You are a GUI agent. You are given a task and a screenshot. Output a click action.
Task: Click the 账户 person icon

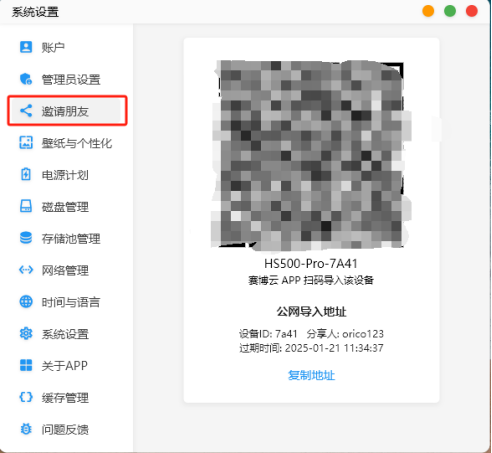[x=26, y=47]
